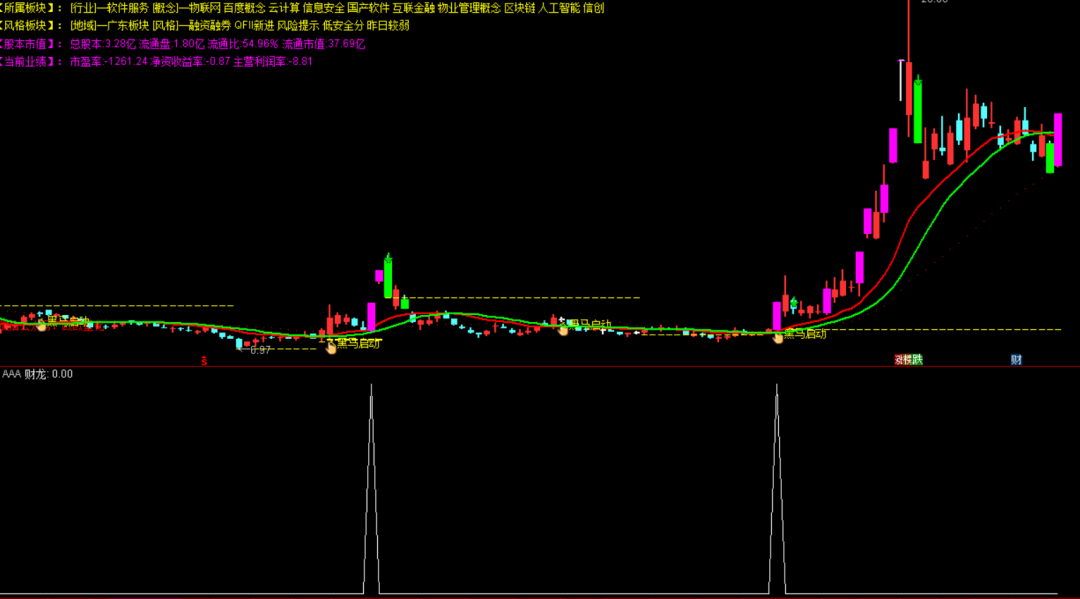
Task: Click the 区块链 concept tag
Action: [519, 8]
